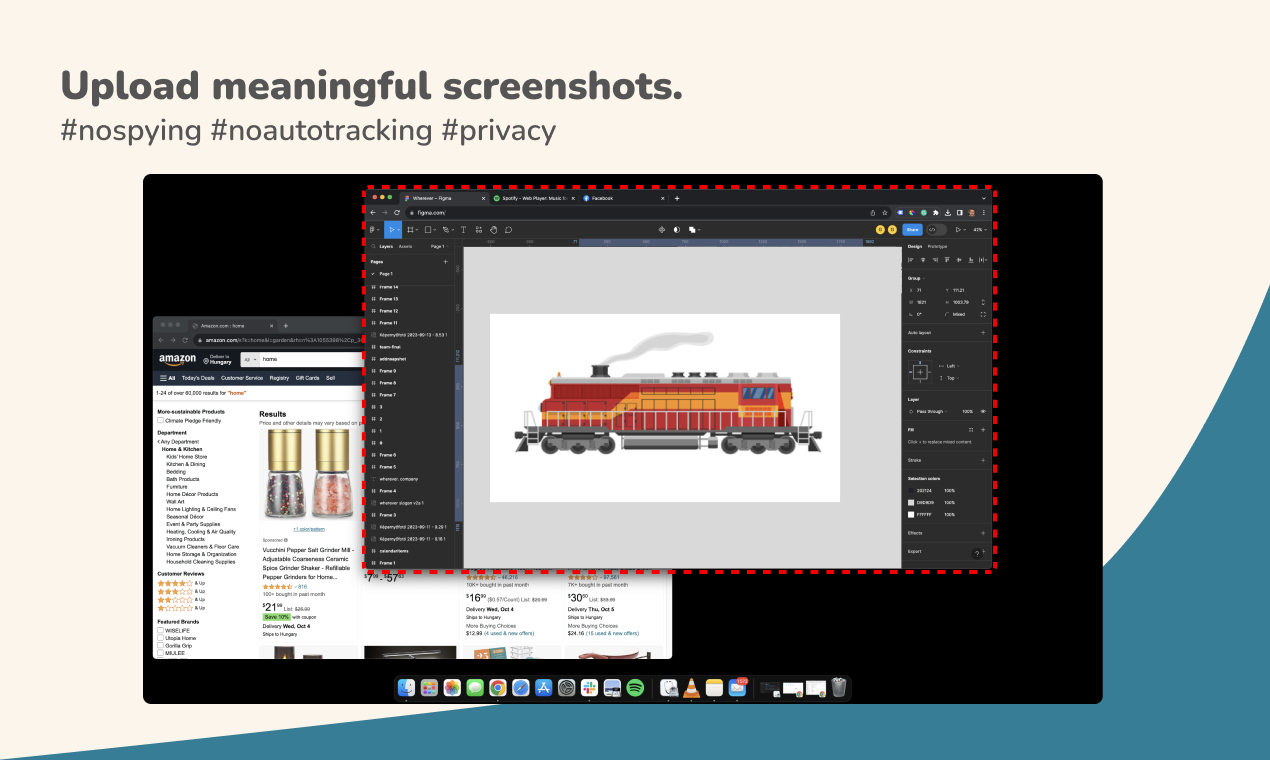Open the Page 1 dropdown in Layers panel
1270x760 pixels.
pyautogui.click(x=439, y=246)
